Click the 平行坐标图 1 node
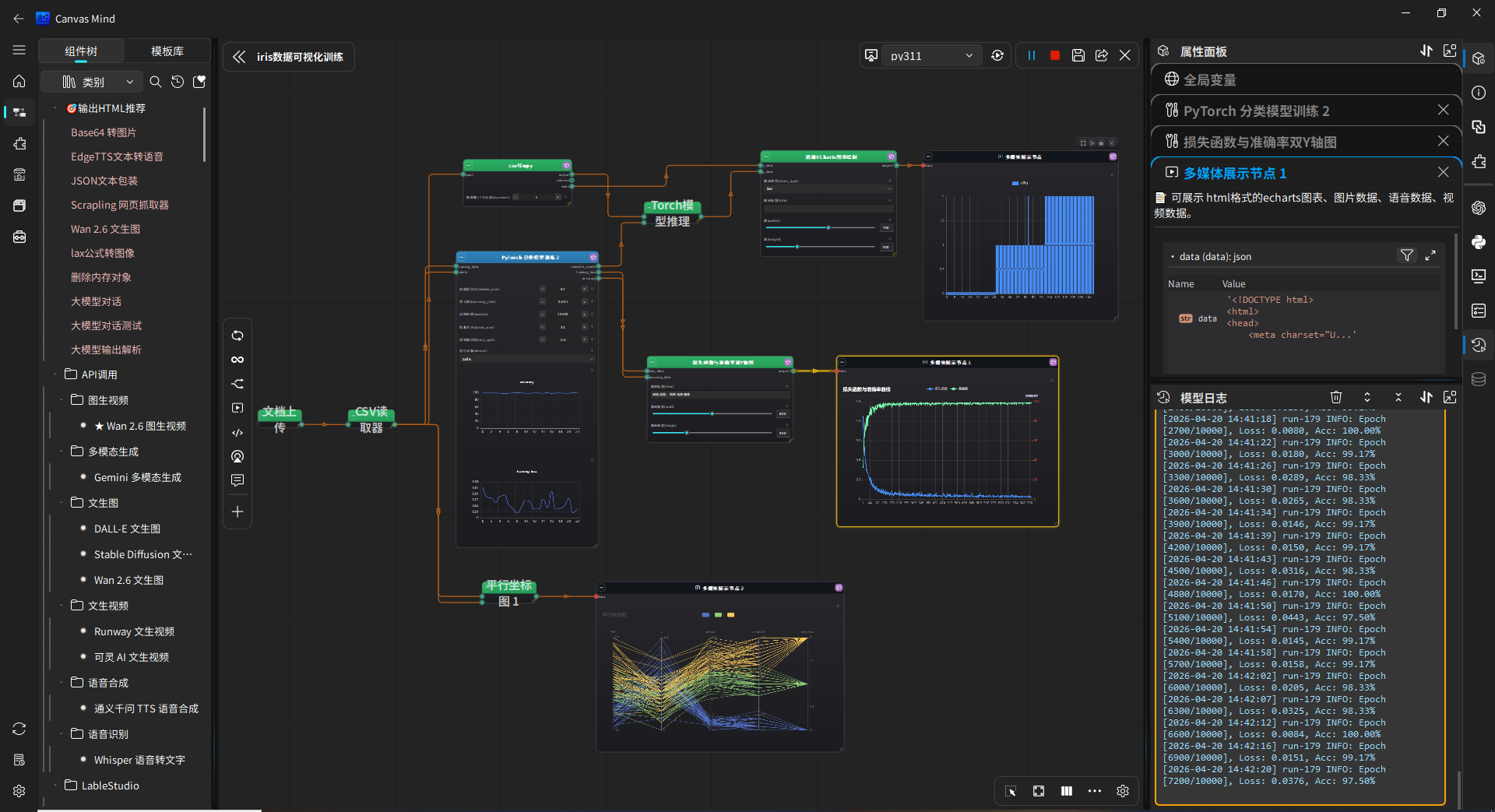This screenshot has width=1495, height=812. (509, 593)
